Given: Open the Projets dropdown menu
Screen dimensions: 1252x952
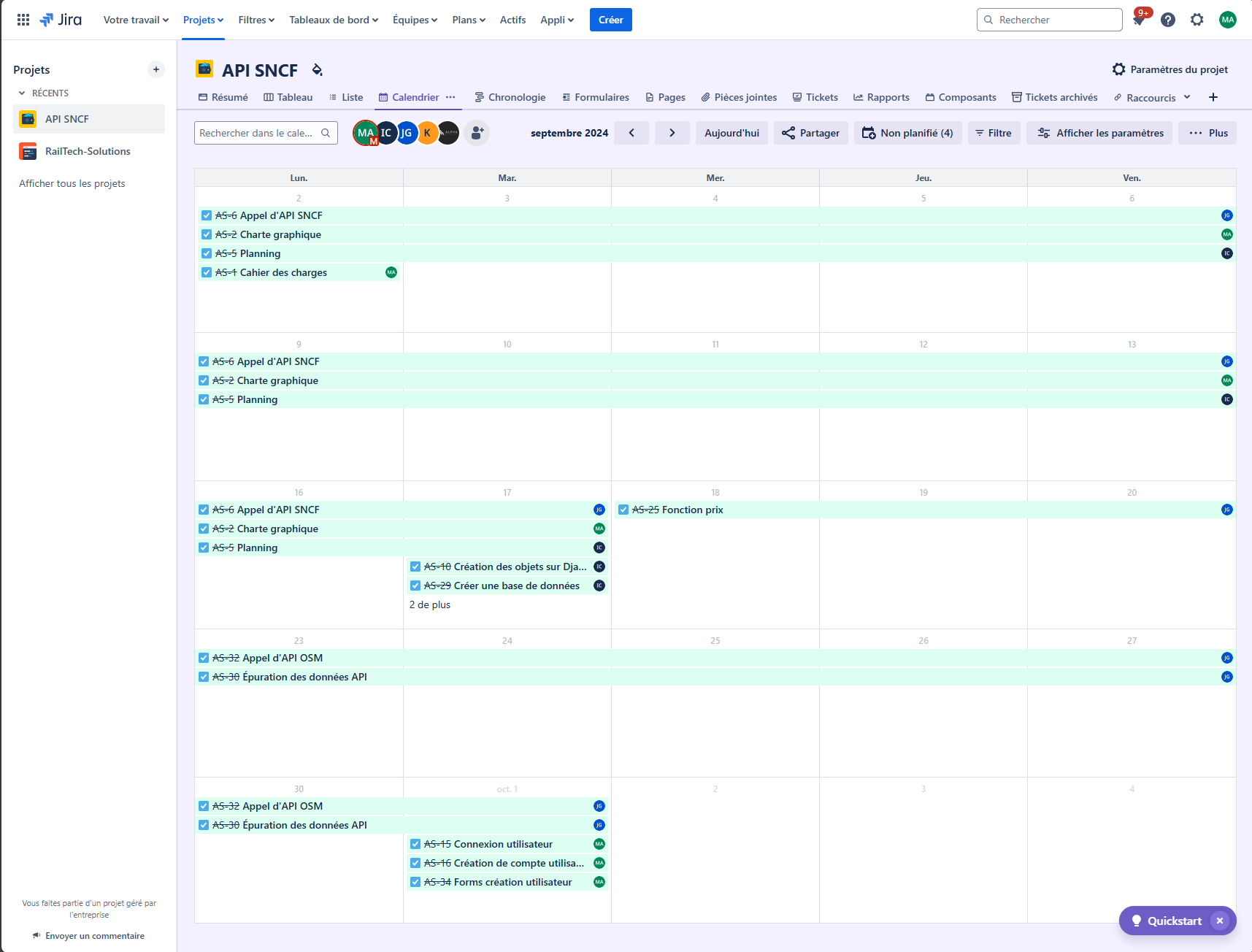Looking at the screenshot, I should 203,20.
